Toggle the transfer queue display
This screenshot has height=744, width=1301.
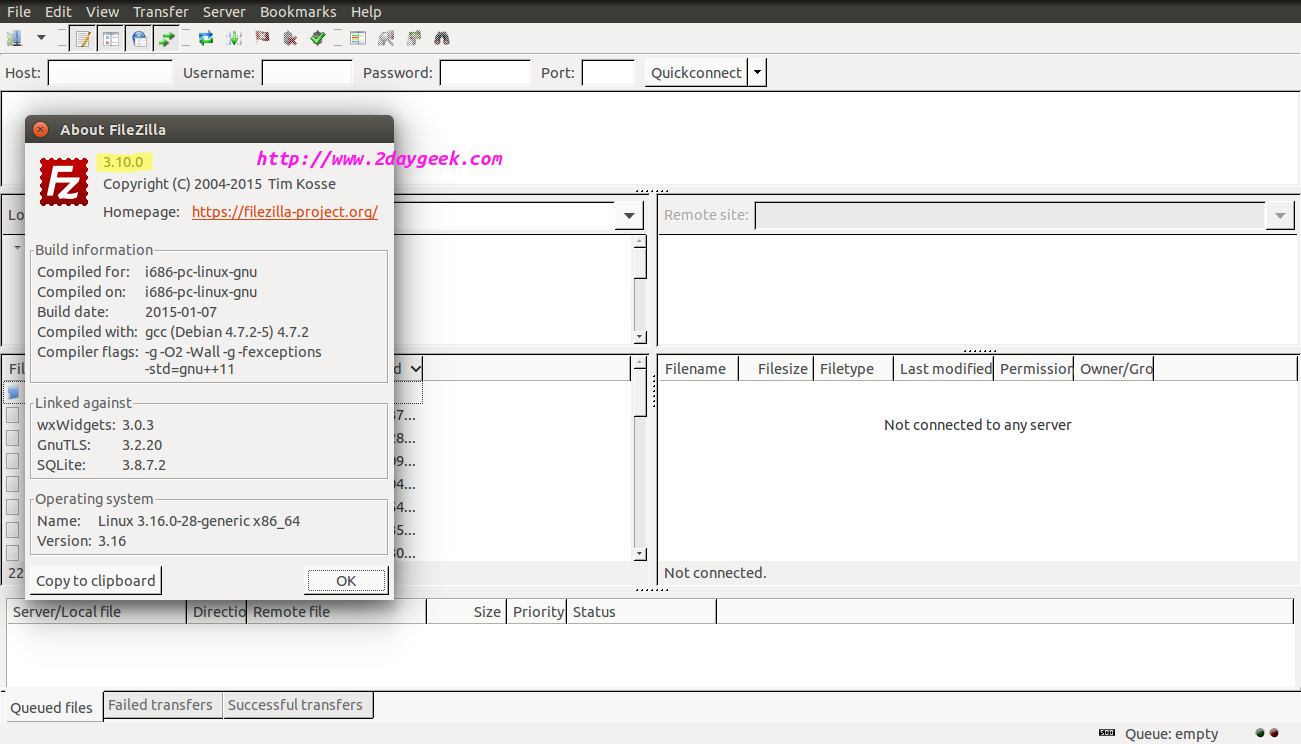click(167, 39)
